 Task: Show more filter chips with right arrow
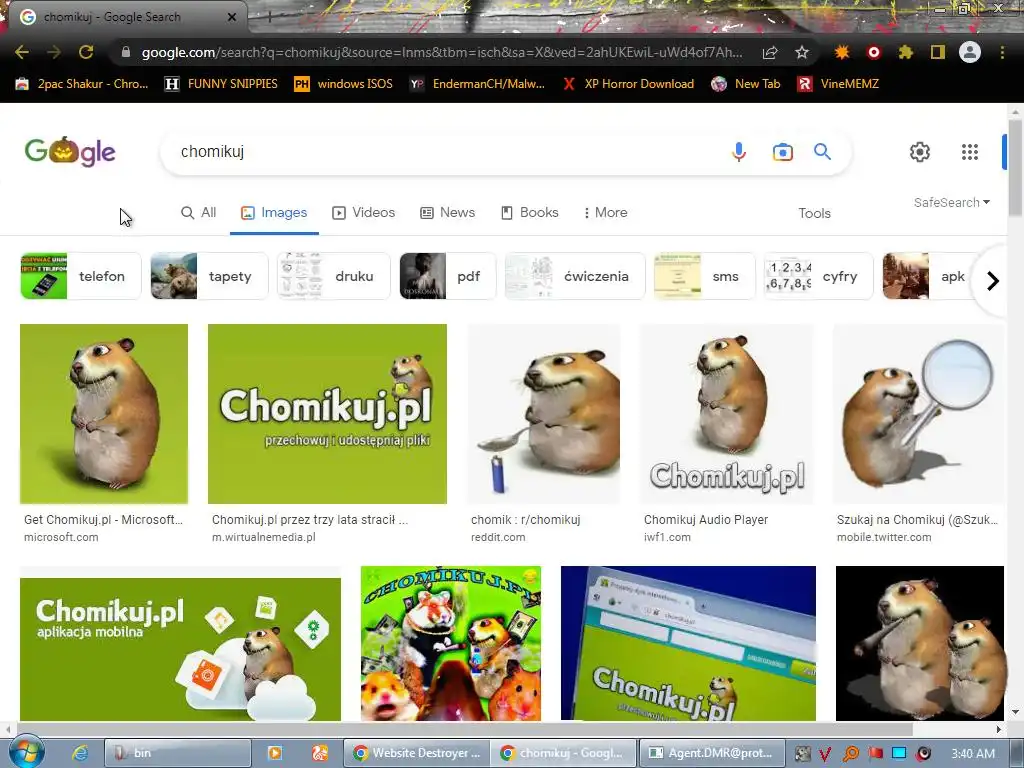993,281
